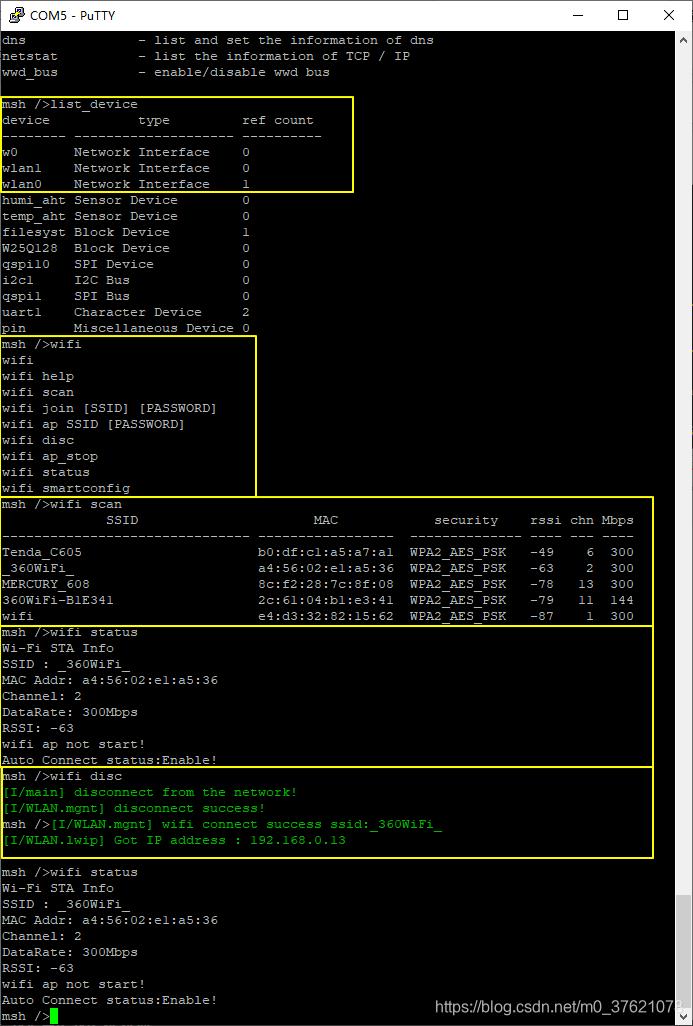Click the 'i2c1' I2C Bus row
Image resolution: width=693 pixels, height=1026 pixels.
pos(126,280)
